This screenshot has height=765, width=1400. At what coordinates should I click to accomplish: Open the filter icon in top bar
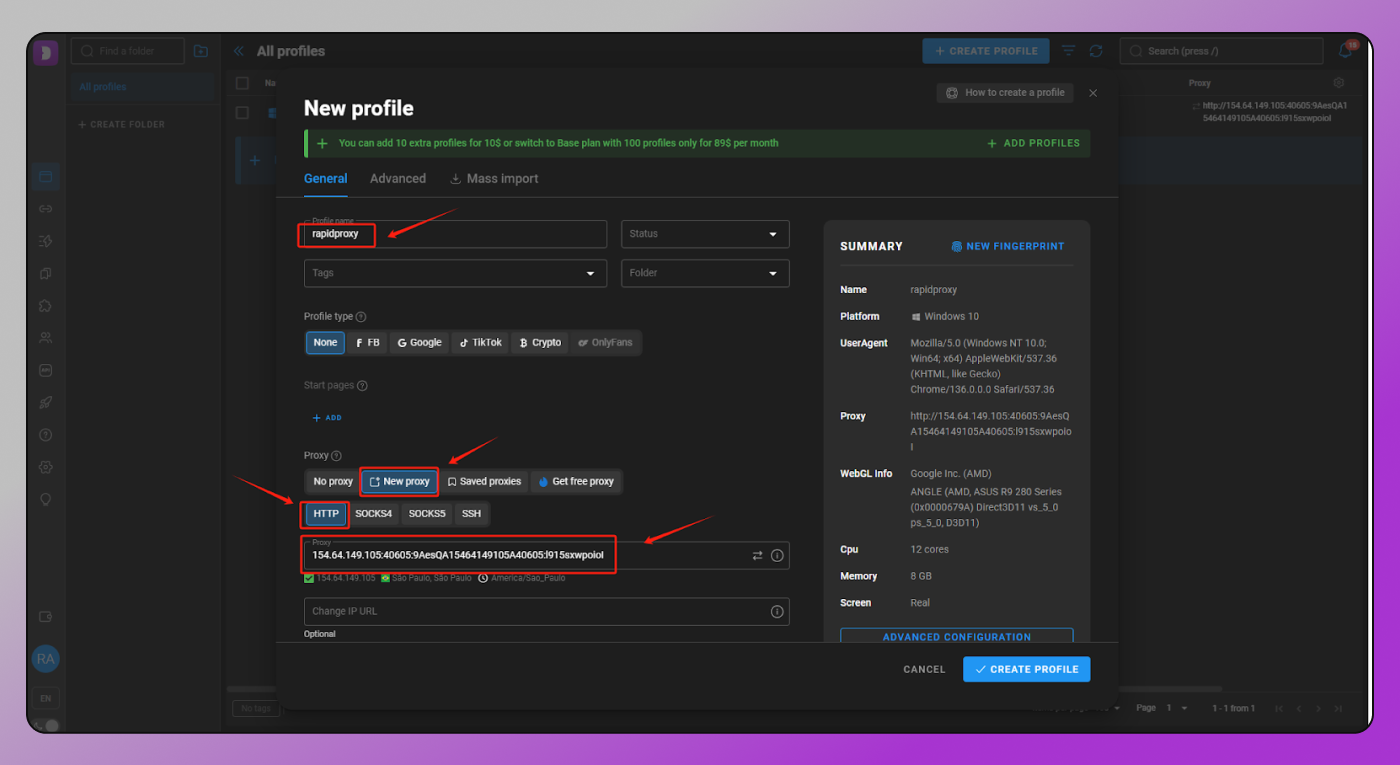[1069, 51]
